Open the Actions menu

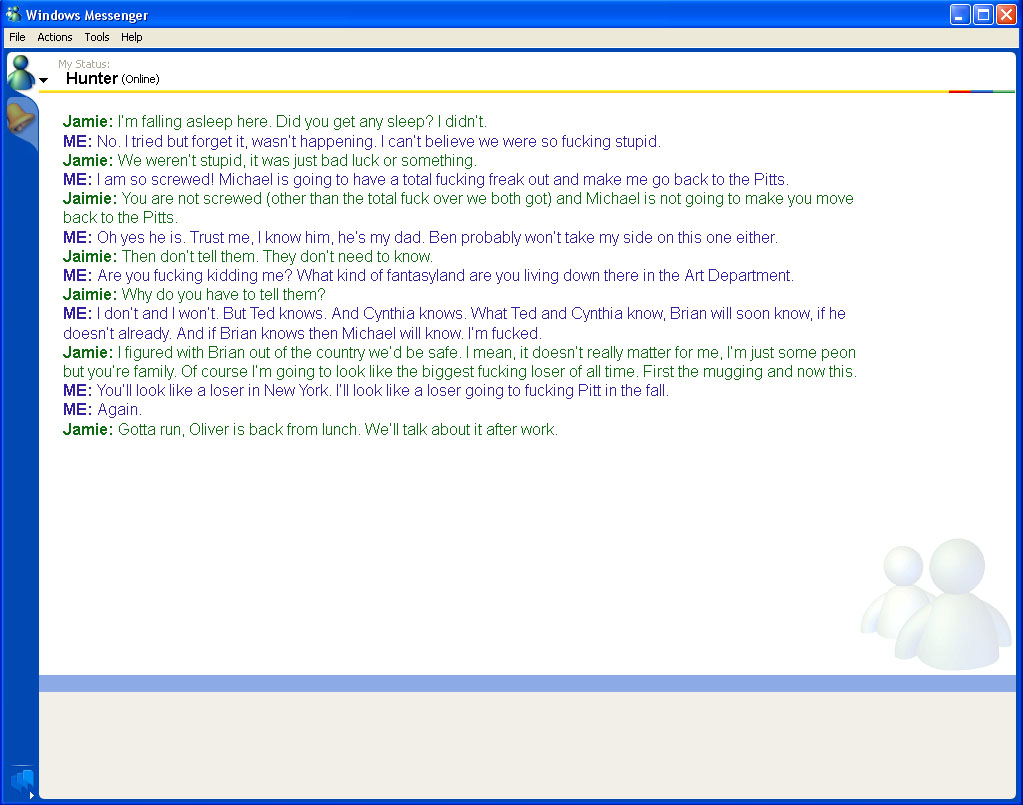click(55, 37)
